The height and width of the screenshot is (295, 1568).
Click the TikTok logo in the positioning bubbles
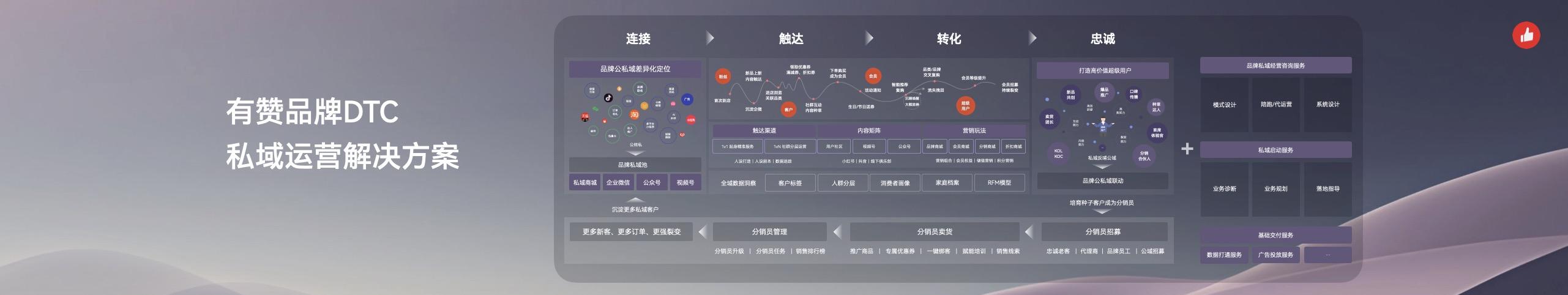pos(608,97)
